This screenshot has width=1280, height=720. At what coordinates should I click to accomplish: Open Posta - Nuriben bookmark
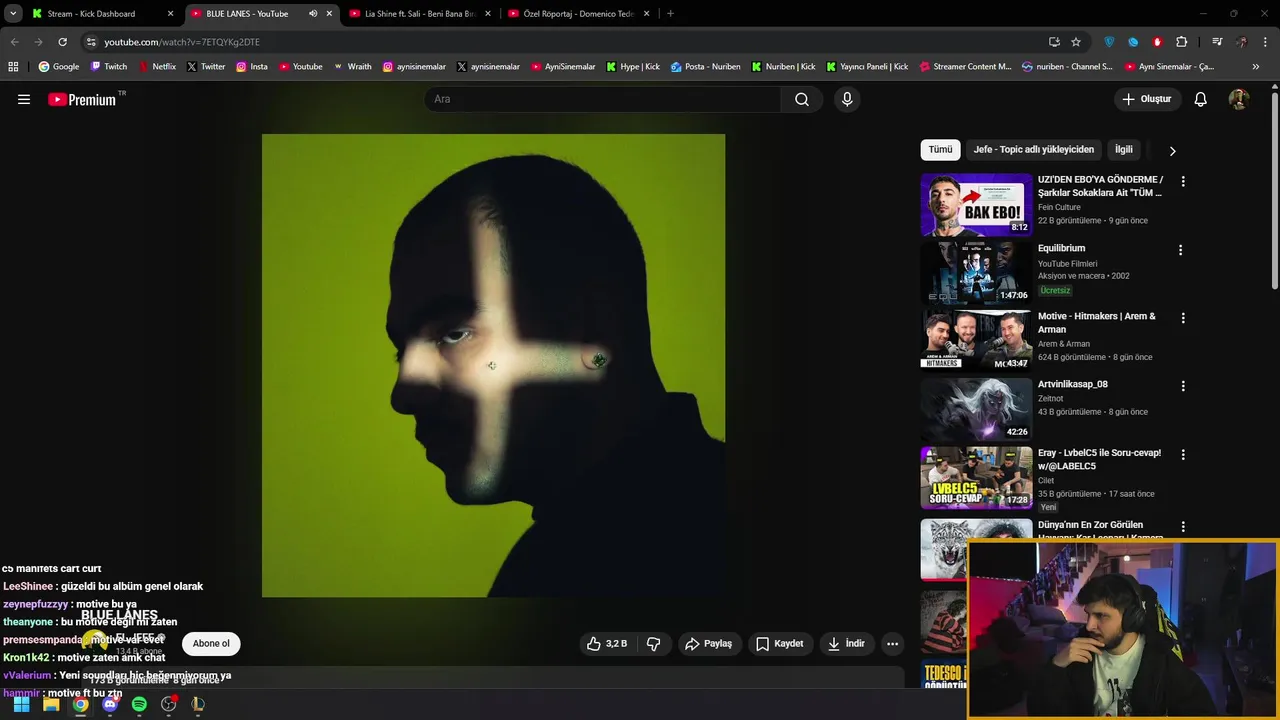tap(705, 67)
